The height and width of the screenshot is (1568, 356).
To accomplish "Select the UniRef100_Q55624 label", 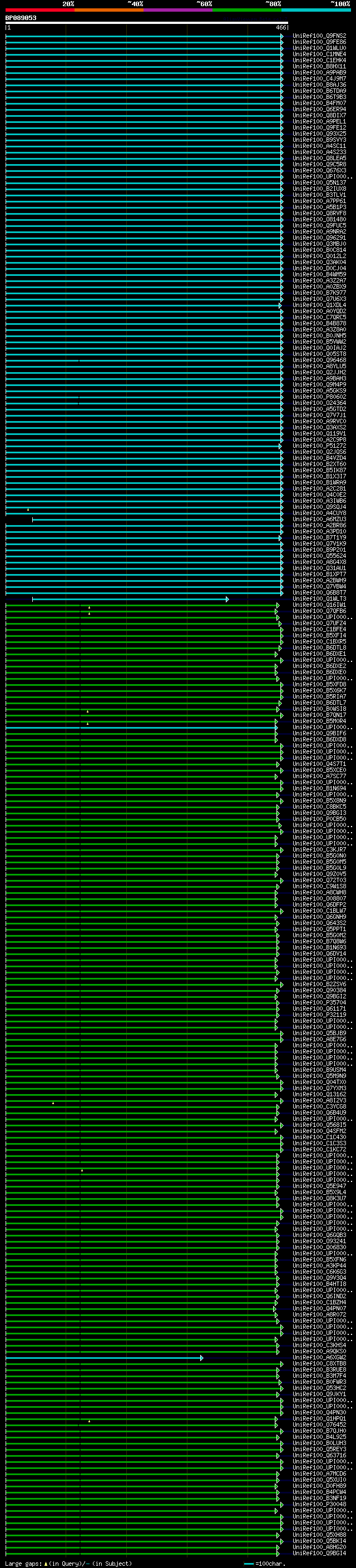I will pos(319,556).
